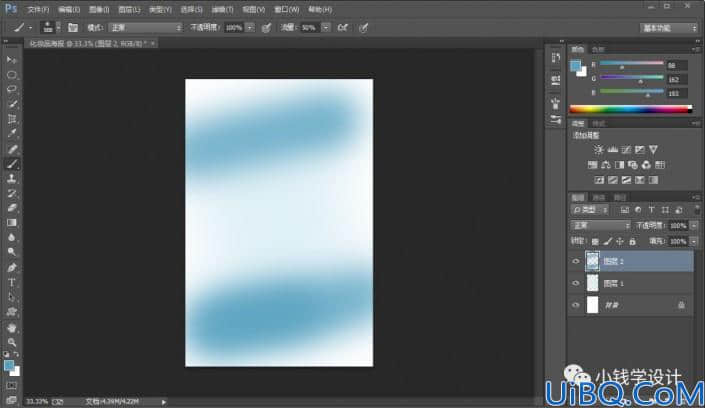Open the tool preset picker arrow
This screenshot has width=705, height=408.
[x=31, y=28]
